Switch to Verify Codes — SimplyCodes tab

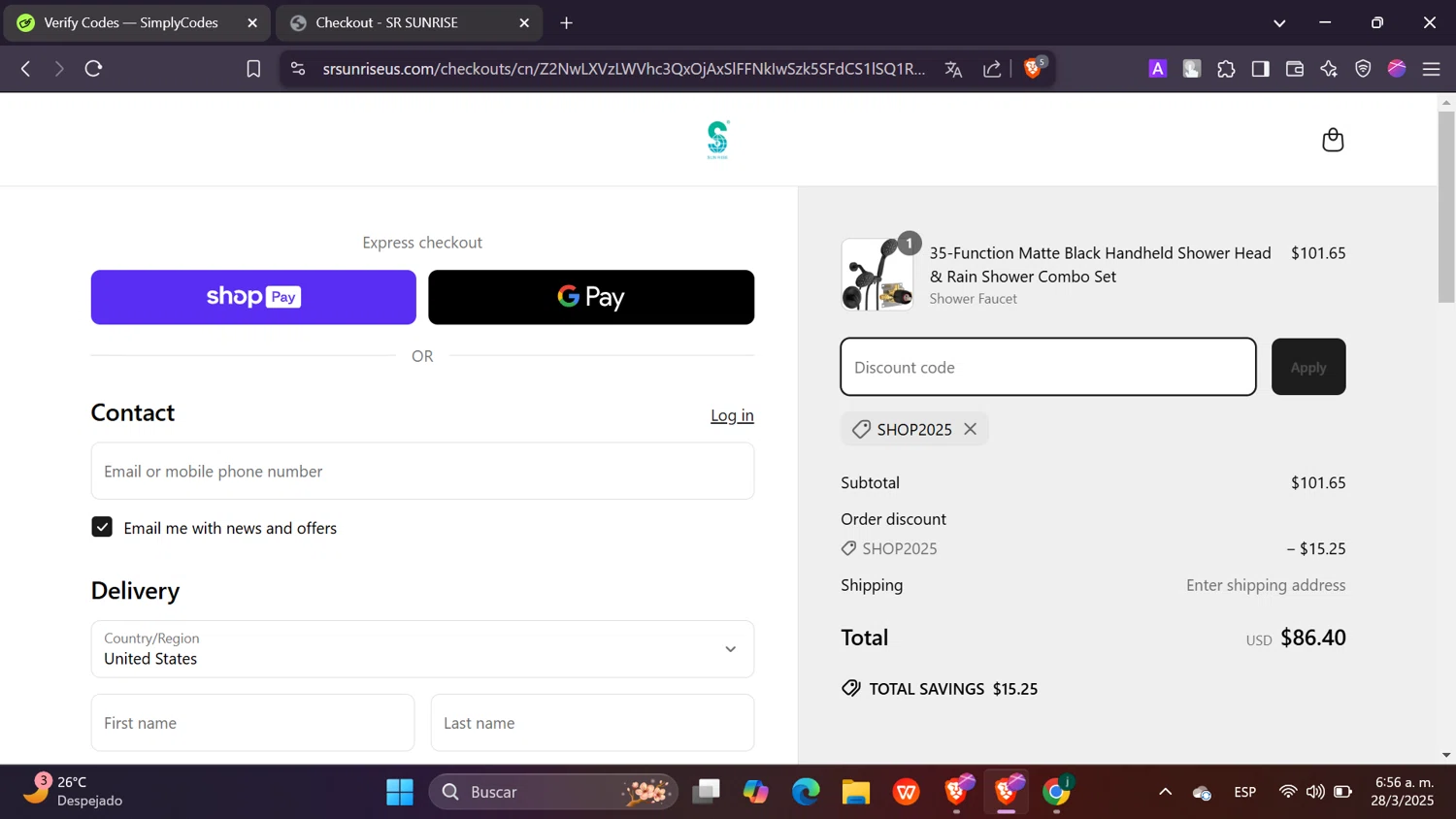(x=136, y=22)
